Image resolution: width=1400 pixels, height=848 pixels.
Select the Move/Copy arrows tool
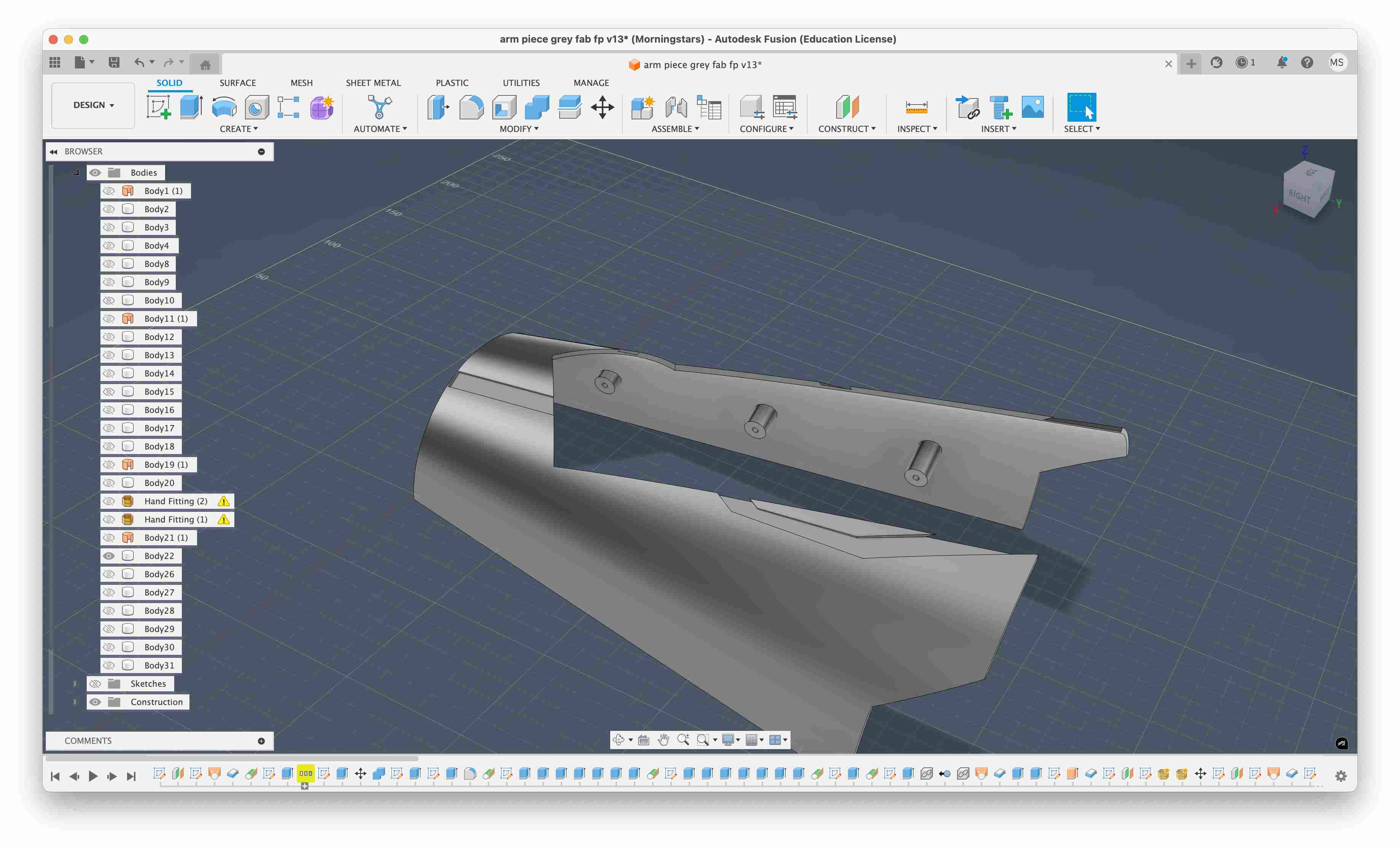pos(602,107)
